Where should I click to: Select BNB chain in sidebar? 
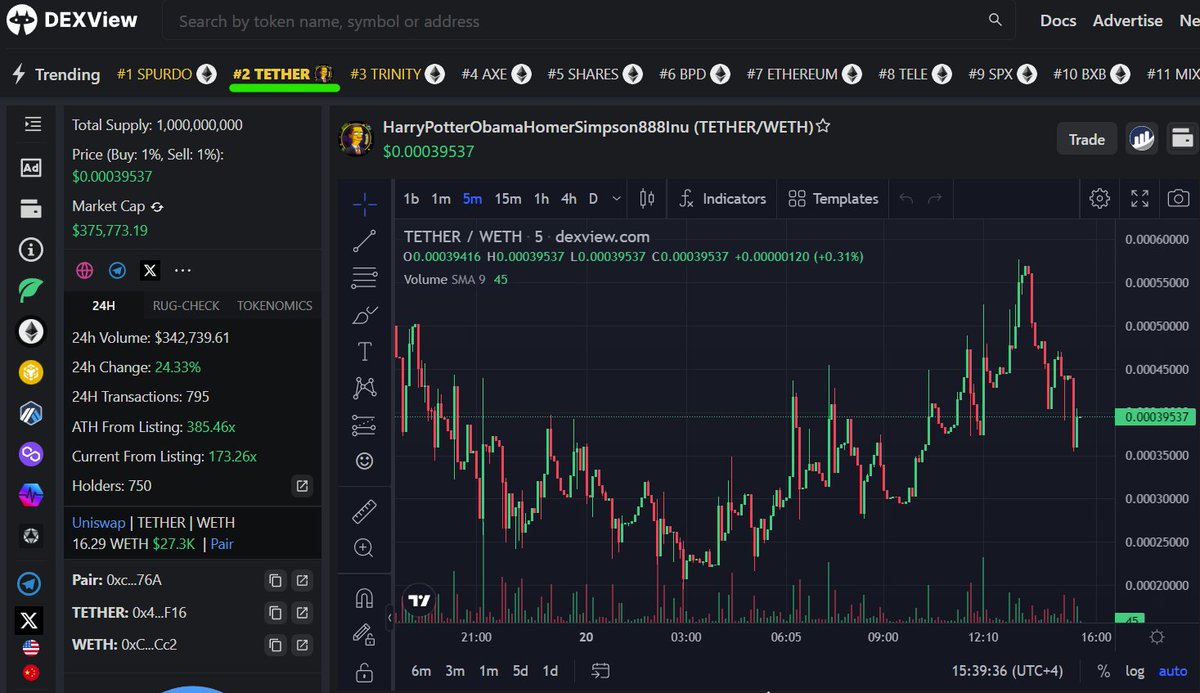[31, 372]
